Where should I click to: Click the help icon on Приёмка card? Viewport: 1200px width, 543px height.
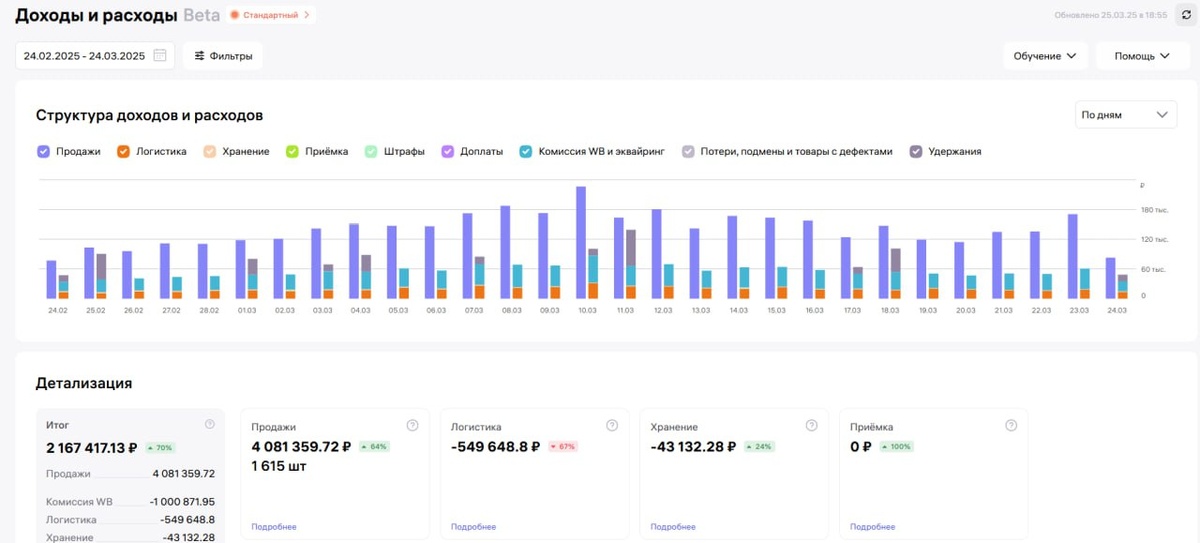coord(1011,426)
